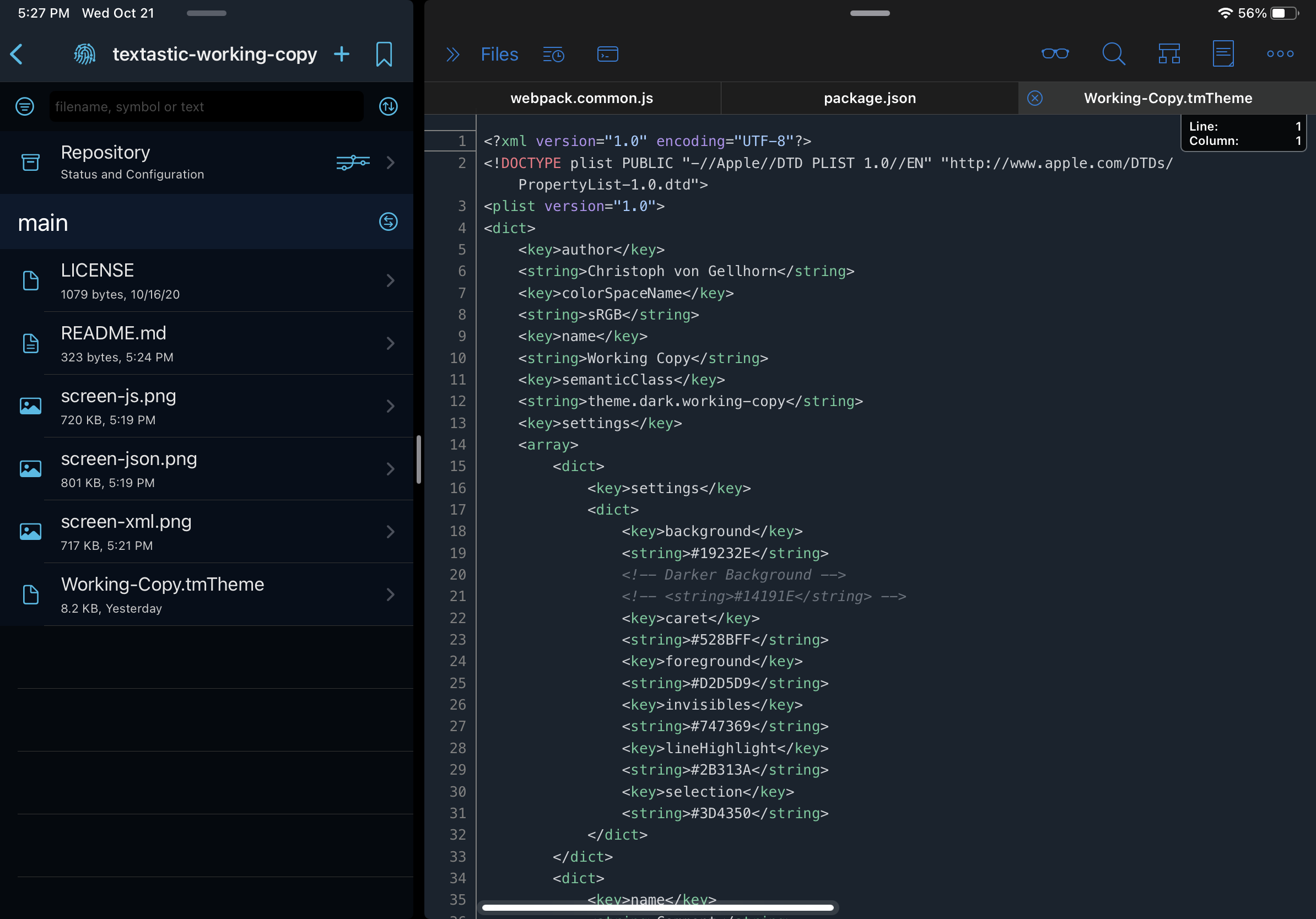Go back with the left chevron arrow
This screenshot has height=919, width=1316.
point(17,55)
